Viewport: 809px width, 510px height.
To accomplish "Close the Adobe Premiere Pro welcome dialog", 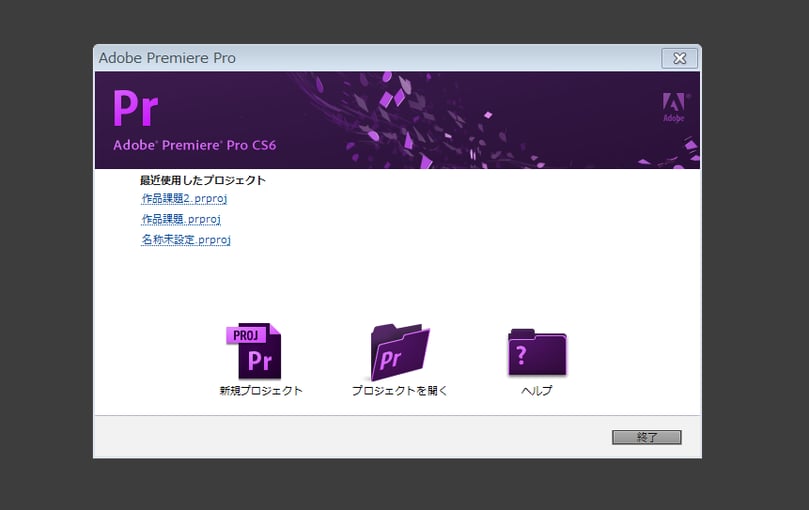I will [x=679, y=58].
